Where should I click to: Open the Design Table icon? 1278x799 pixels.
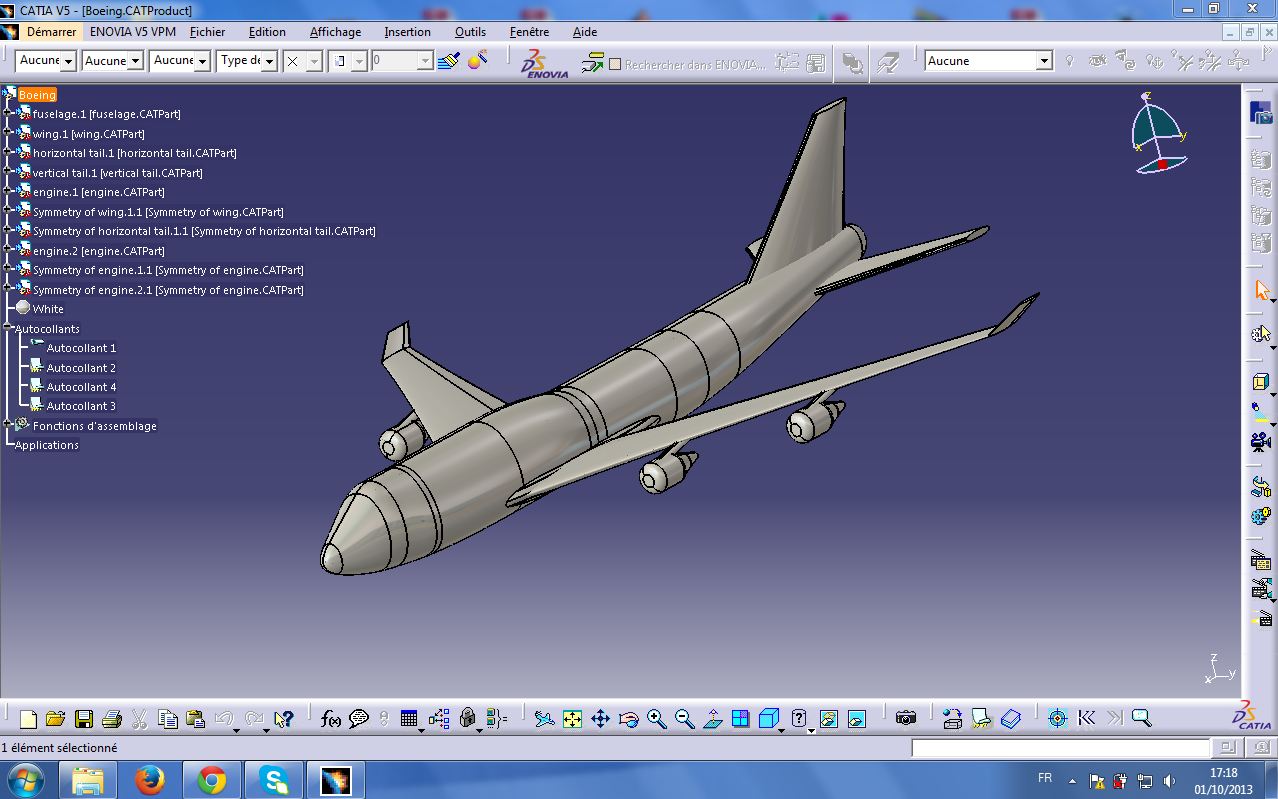click(x=408, y=718)
